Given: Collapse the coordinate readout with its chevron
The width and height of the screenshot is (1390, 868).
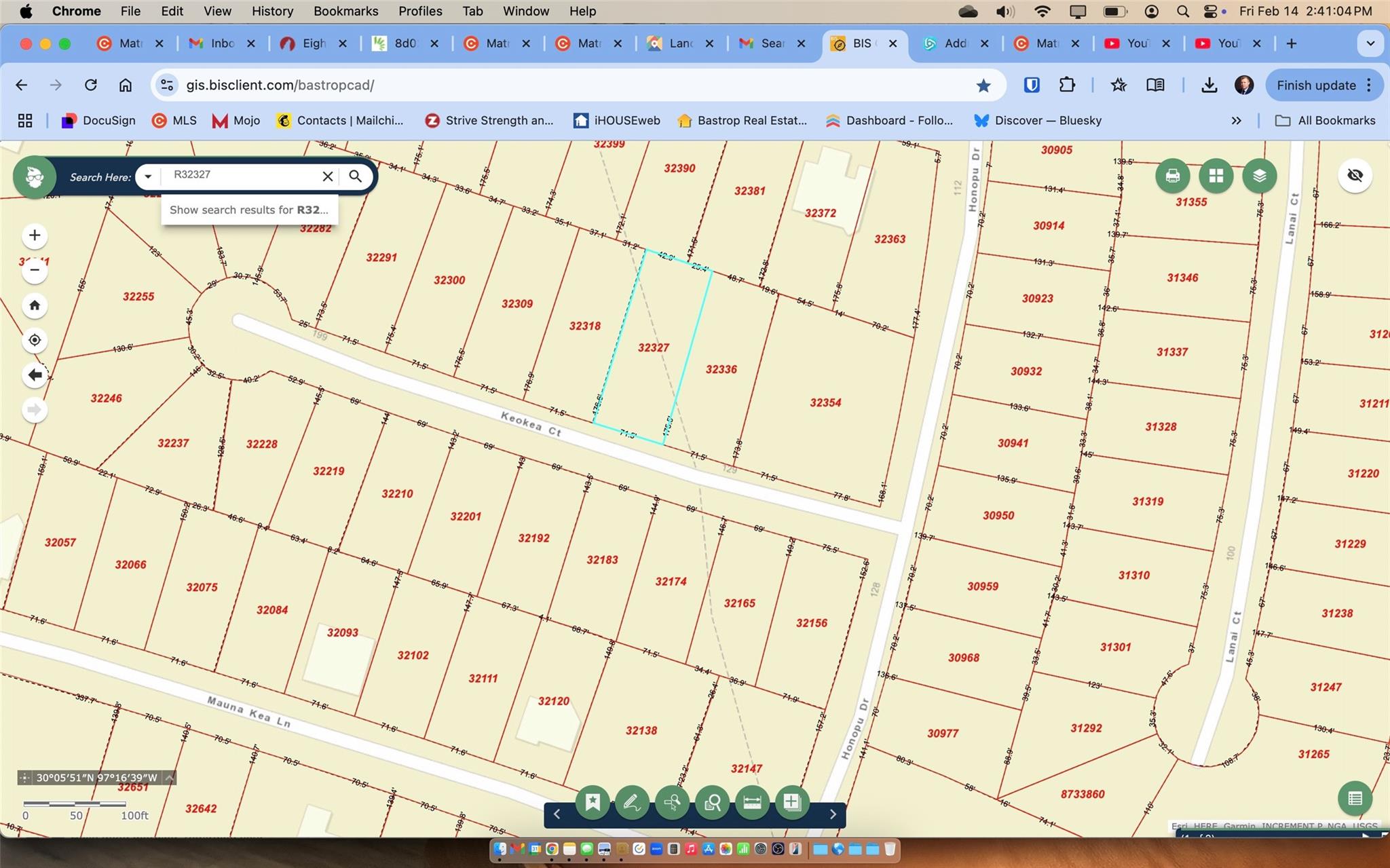Looking at the screenshot, I should (169, 778).
